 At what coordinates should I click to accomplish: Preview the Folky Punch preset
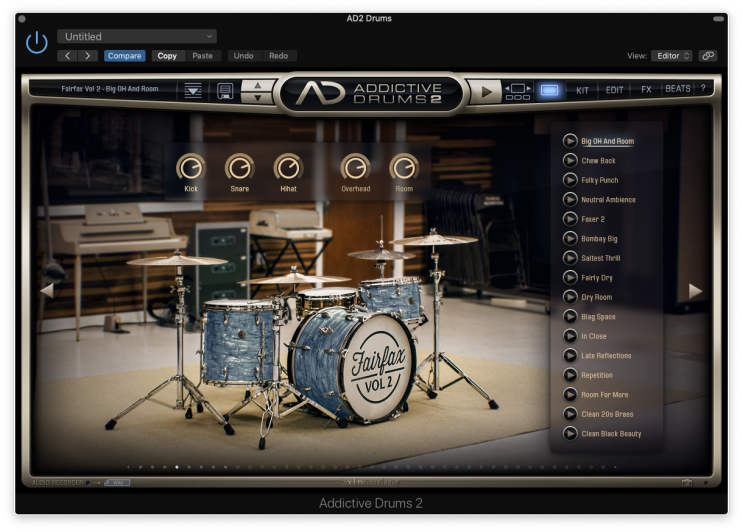pos(570,180)
